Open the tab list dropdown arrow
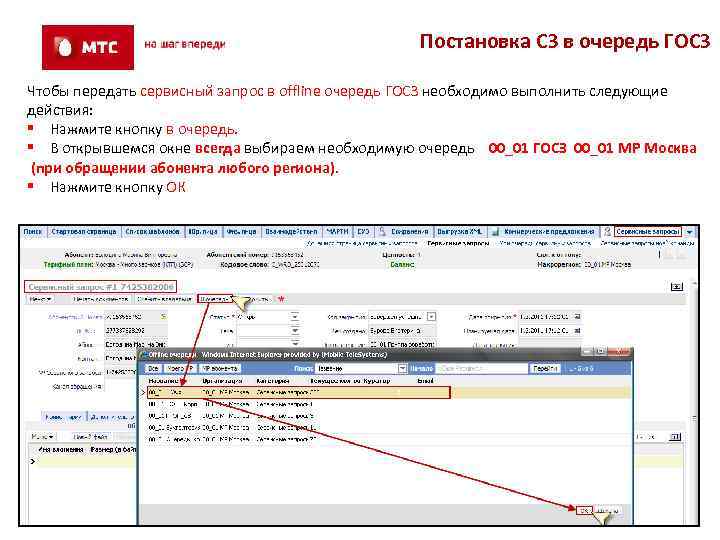 tap(689, 232)
